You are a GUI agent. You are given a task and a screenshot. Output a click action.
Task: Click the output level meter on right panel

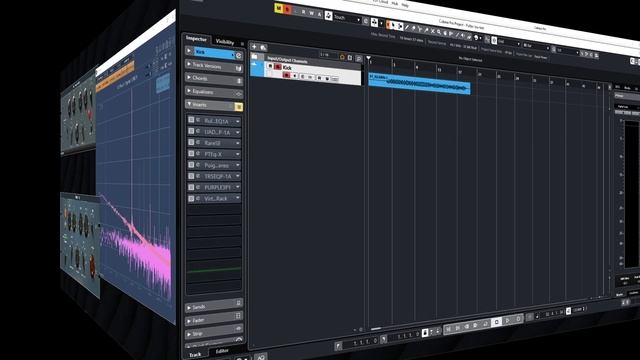632,194
